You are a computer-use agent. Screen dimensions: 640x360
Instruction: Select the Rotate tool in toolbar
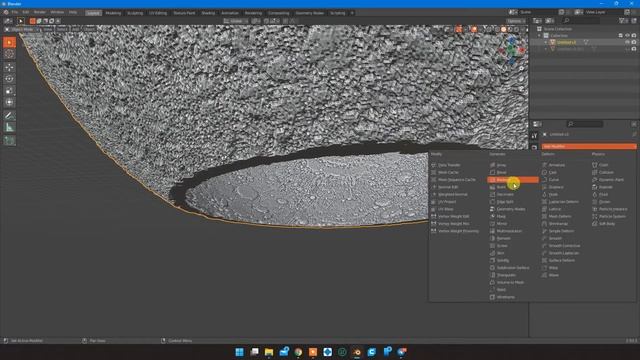pos(9,79)
